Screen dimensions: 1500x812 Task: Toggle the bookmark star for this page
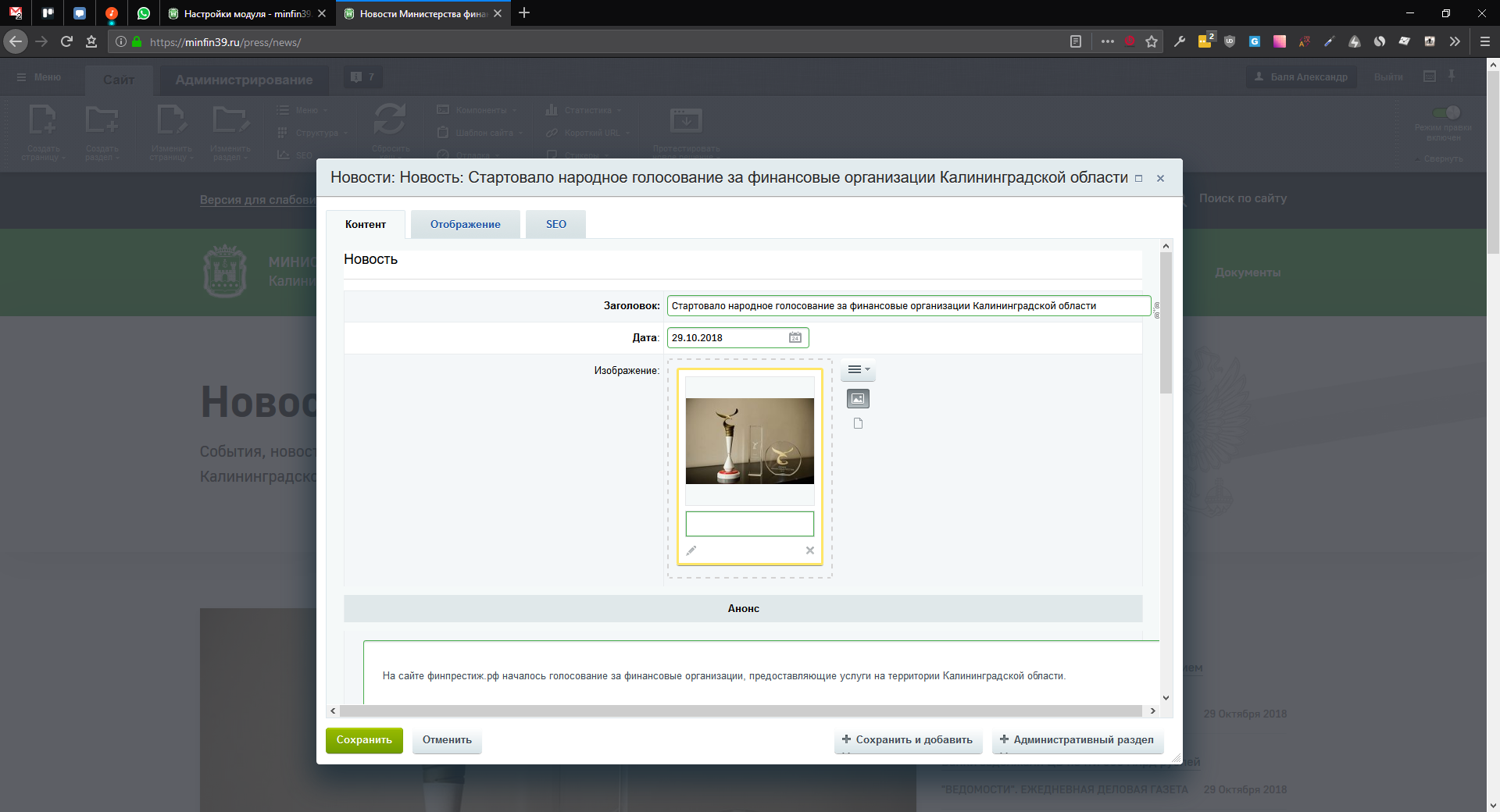pos(1152,42)
